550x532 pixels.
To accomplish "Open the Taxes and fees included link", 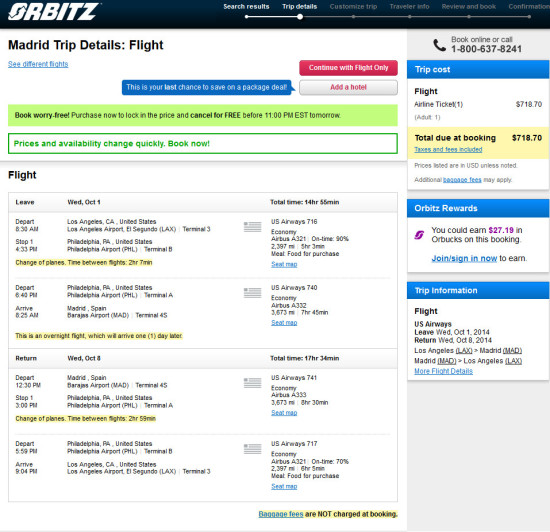I will 448,149.
